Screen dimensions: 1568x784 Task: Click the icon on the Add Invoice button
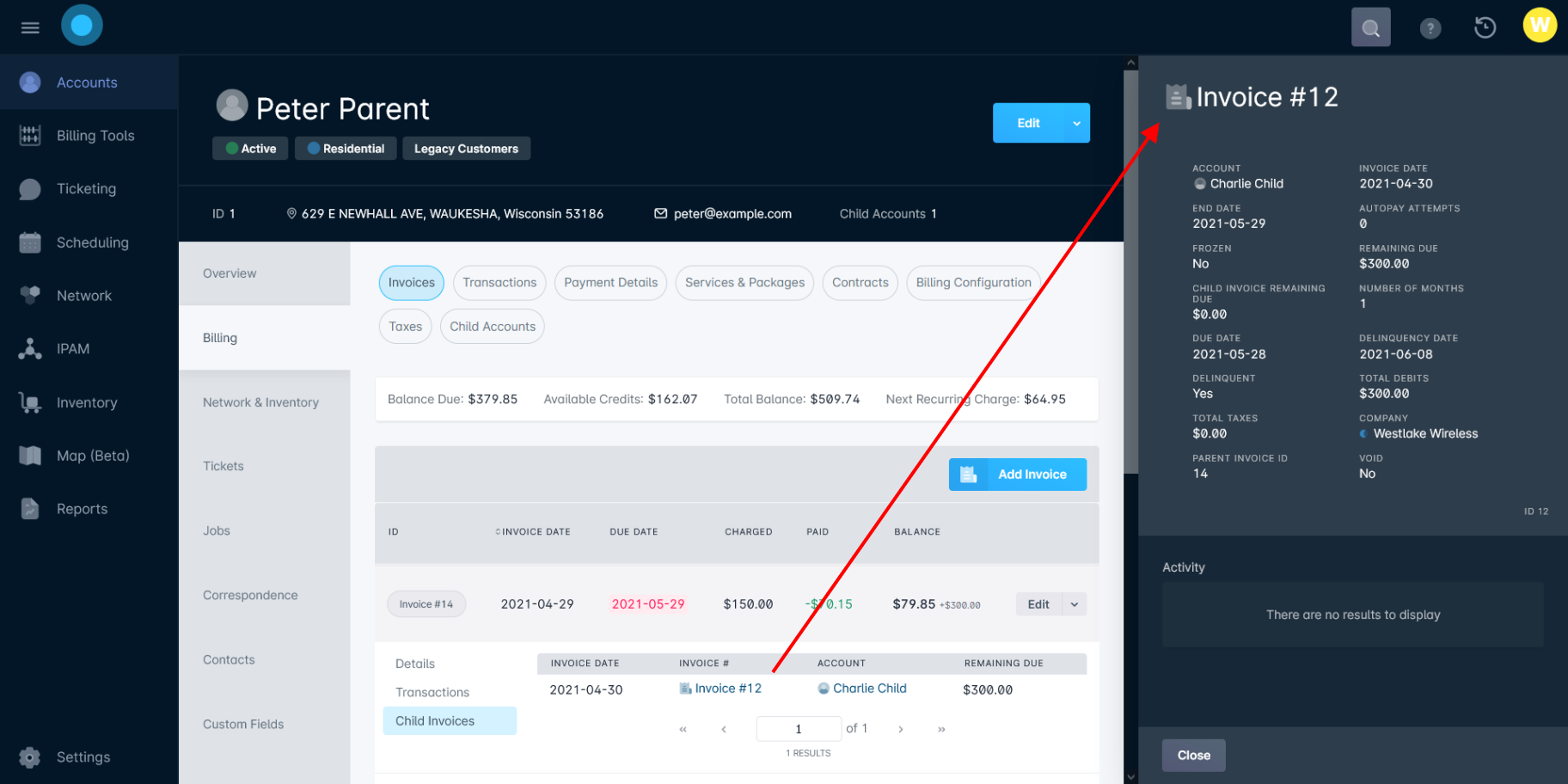(969, 475)
